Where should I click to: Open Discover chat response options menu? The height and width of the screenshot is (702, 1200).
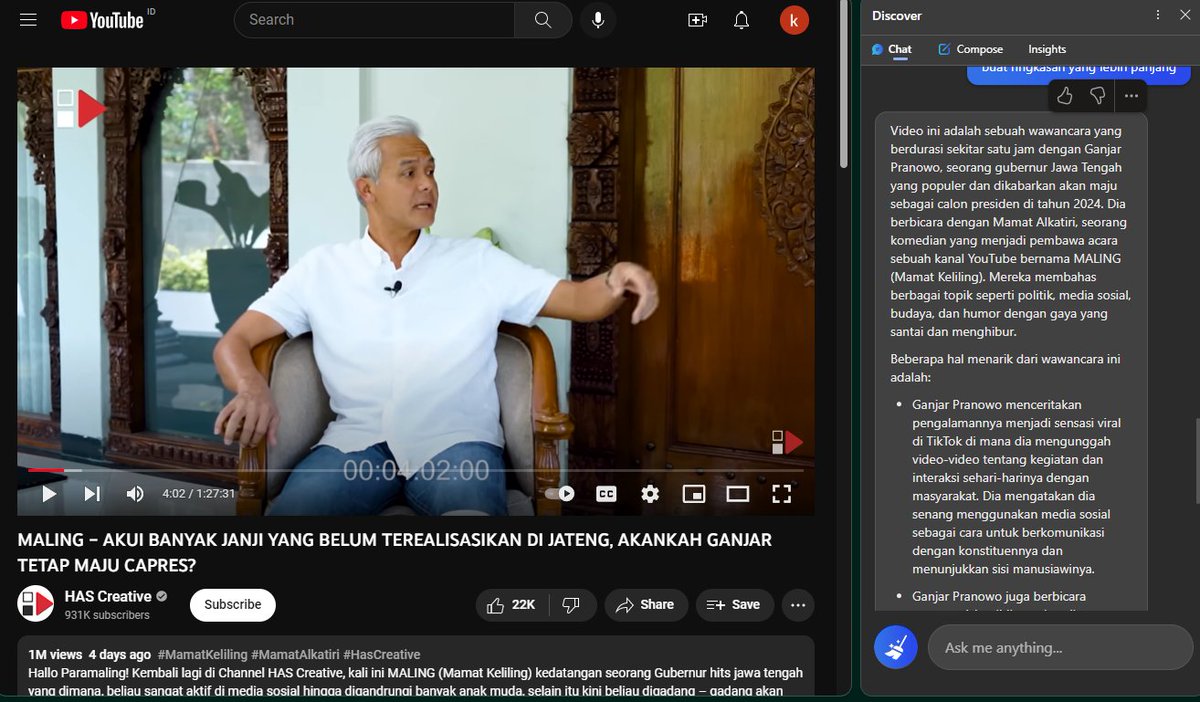pyautogui.click(x=1130, y=95)
